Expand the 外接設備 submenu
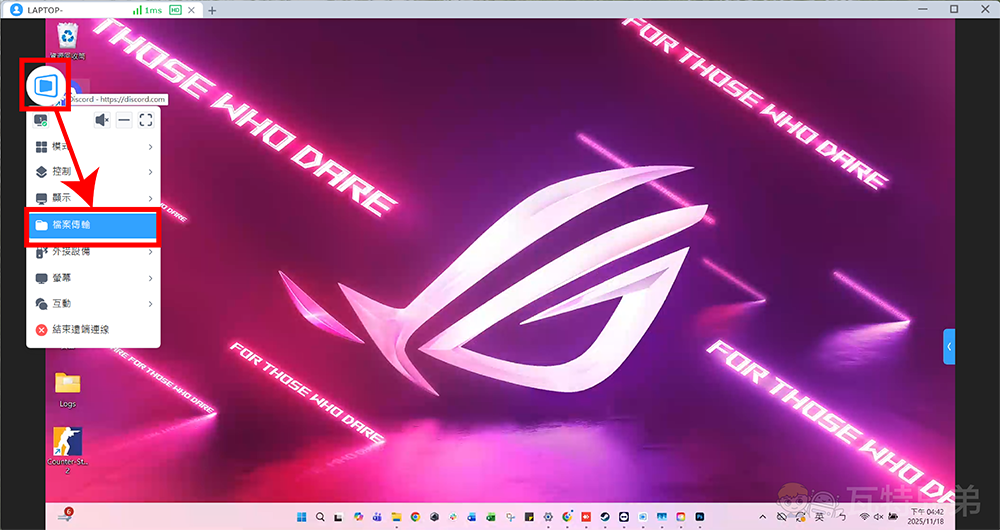1000x530 pixels. pyautogui.click(x=92, y=252)
